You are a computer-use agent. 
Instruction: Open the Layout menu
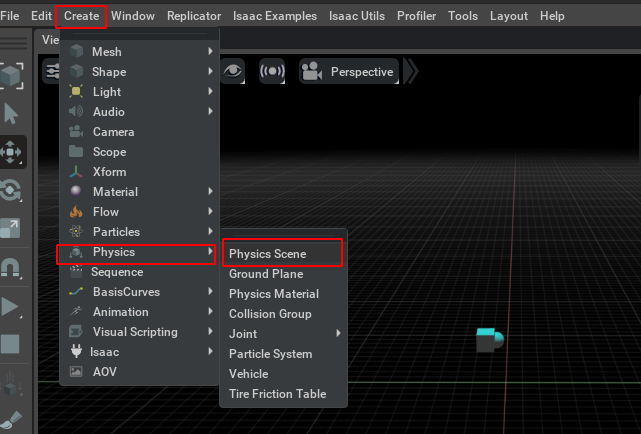509,16
